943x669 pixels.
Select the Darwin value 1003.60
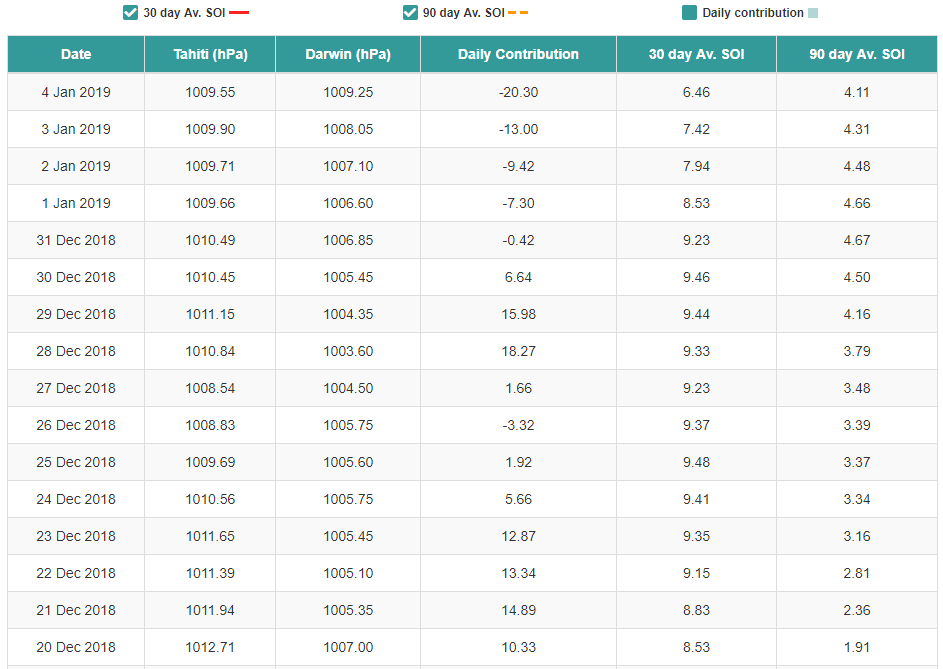tap(348, 351)
